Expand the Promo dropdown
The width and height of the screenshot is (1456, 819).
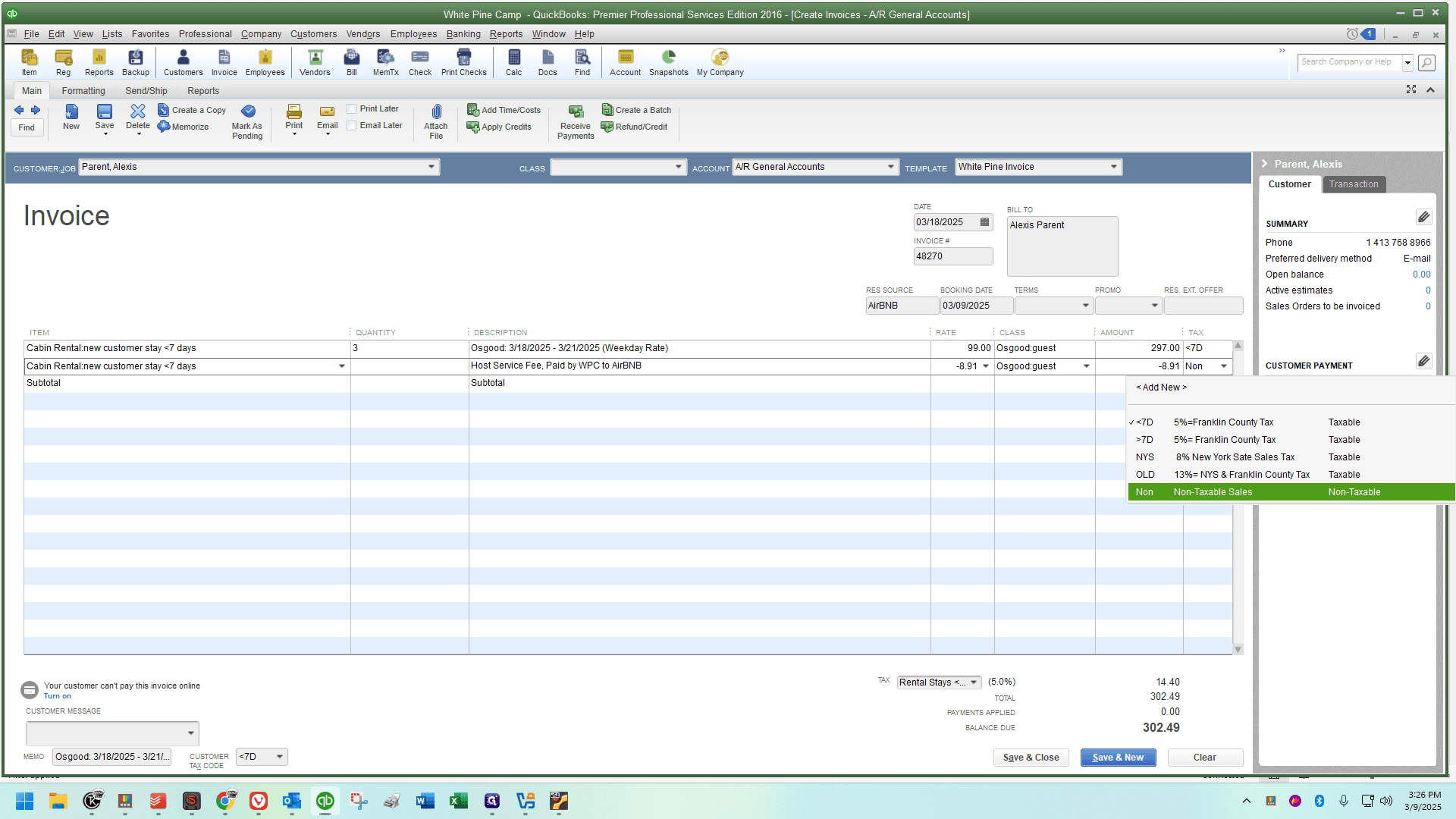point(1154,306)
